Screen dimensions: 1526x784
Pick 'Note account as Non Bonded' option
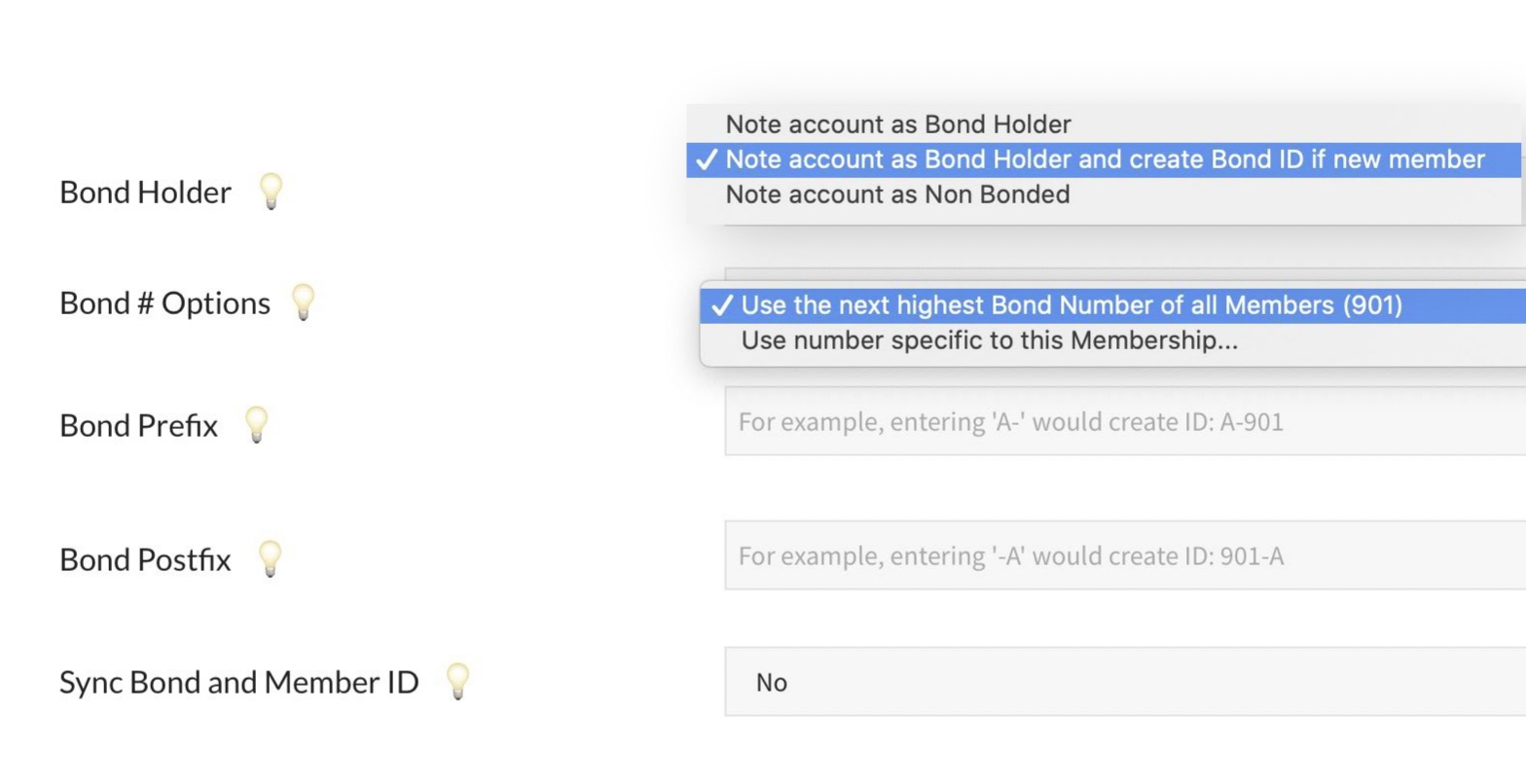(897, 195)
